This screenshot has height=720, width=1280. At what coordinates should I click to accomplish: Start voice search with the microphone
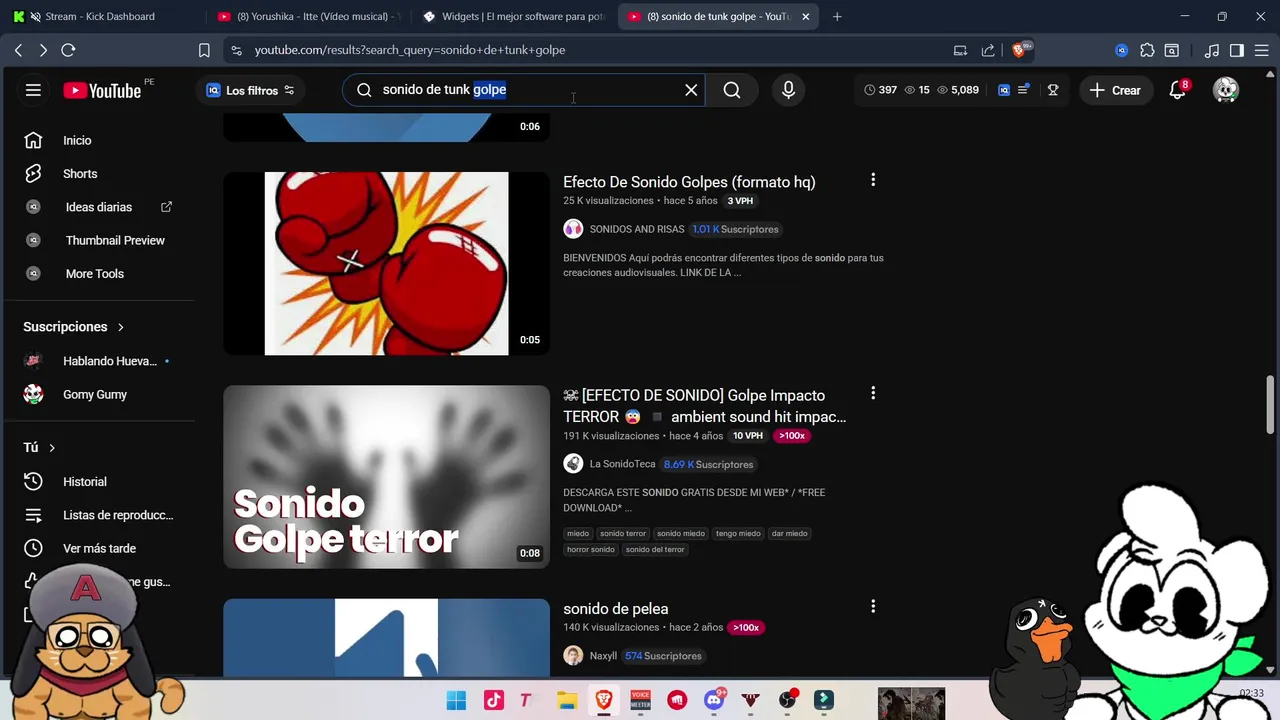(788, 90)
